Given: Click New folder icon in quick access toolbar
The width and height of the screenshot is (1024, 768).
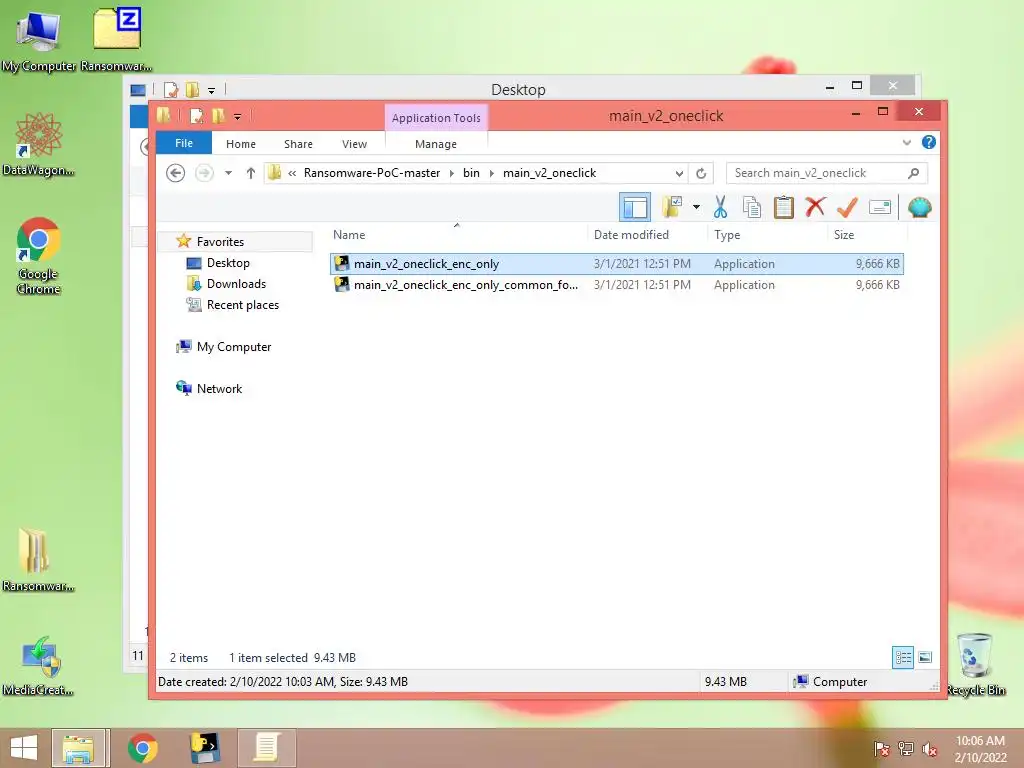Looking at the screenshot, I should 219,116.
